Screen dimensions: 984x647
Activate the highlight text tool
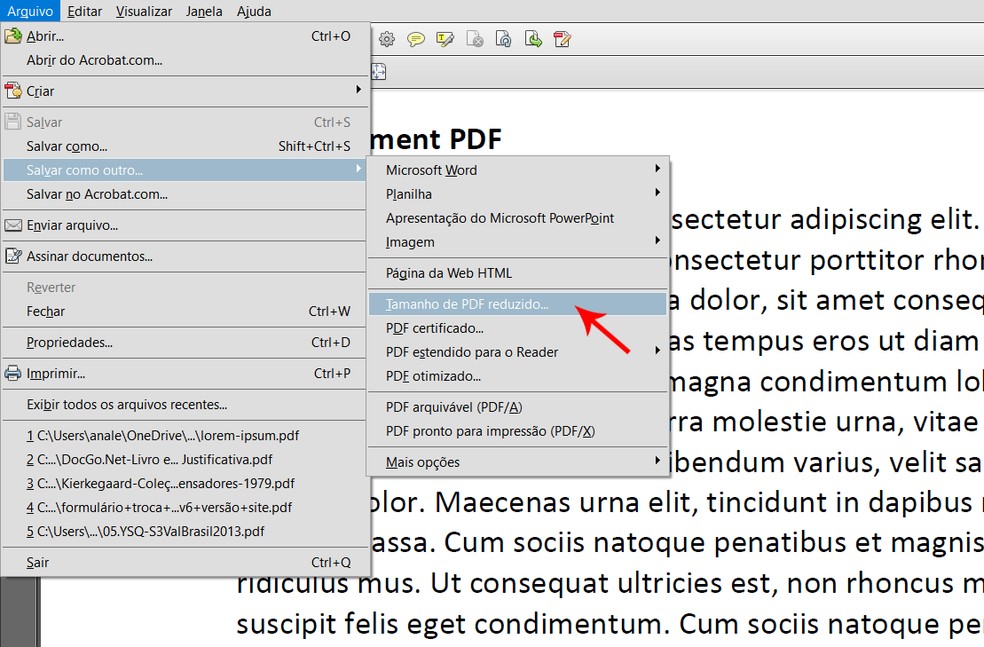coord(444,39)
